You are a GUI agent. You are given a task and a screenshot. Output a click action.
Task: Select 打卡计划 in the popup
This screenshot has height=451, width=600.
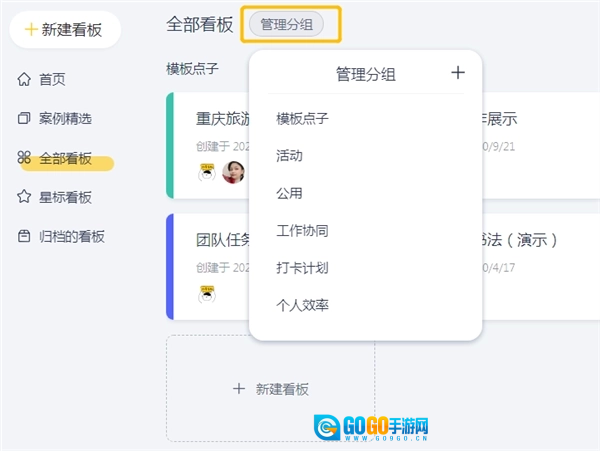(x=302, y=268)
